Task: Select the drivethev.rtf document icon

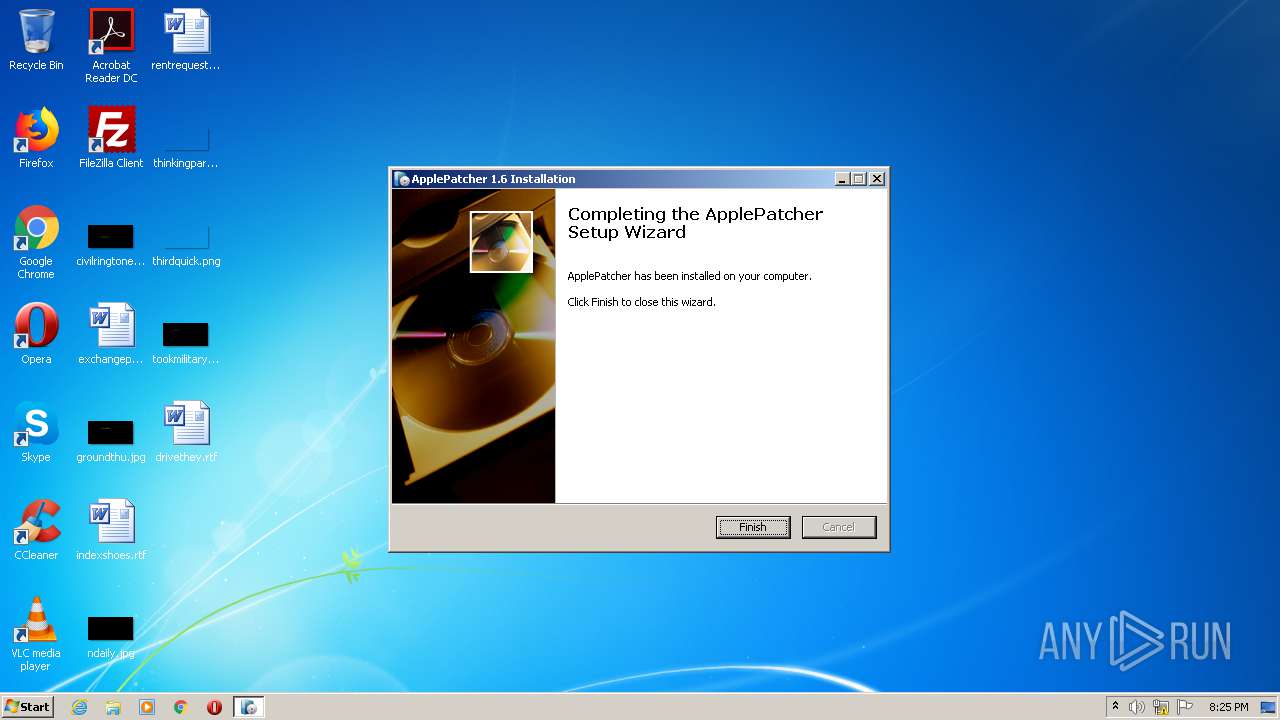Action: 186,432
